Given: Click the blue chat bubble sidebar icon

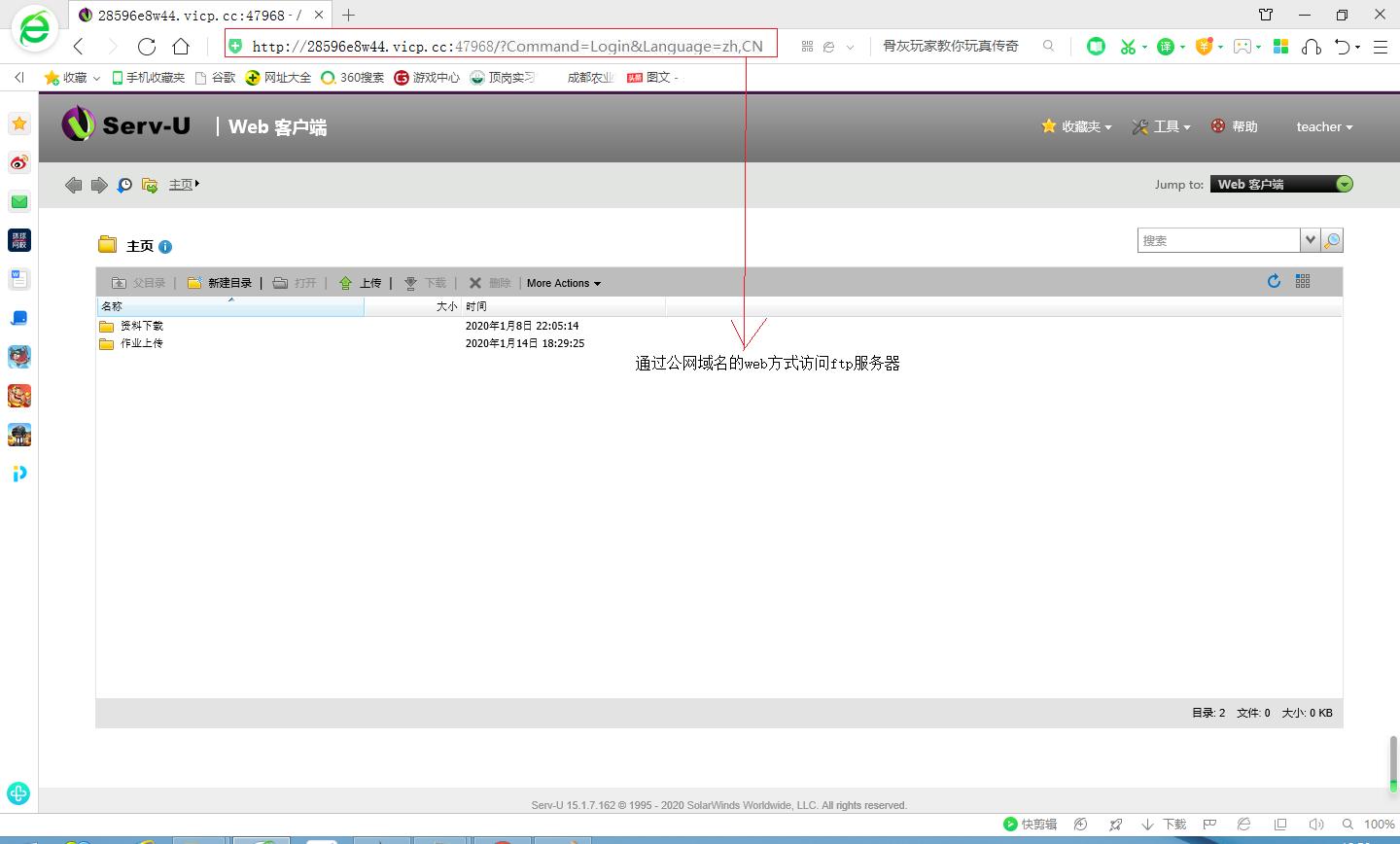Looking at the screenshot, I should pos(19,318).
